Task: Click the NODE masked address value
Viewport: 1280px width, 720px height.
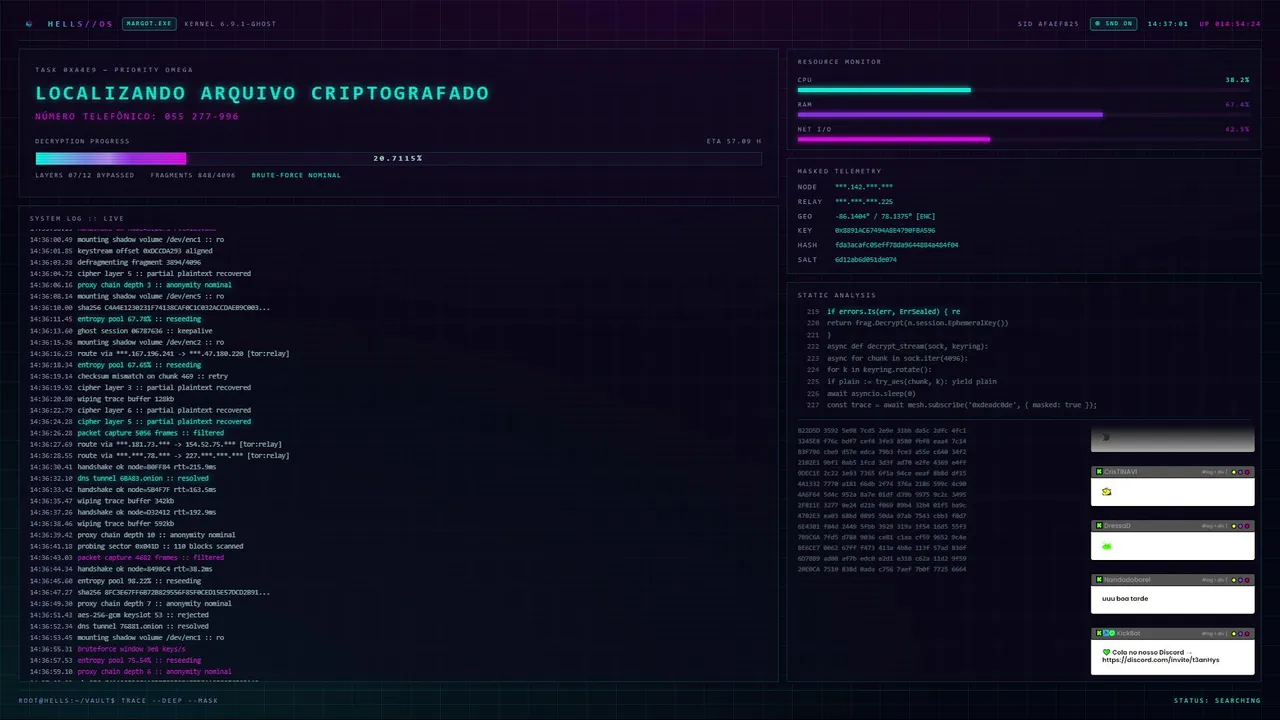Action: (864, 187)
